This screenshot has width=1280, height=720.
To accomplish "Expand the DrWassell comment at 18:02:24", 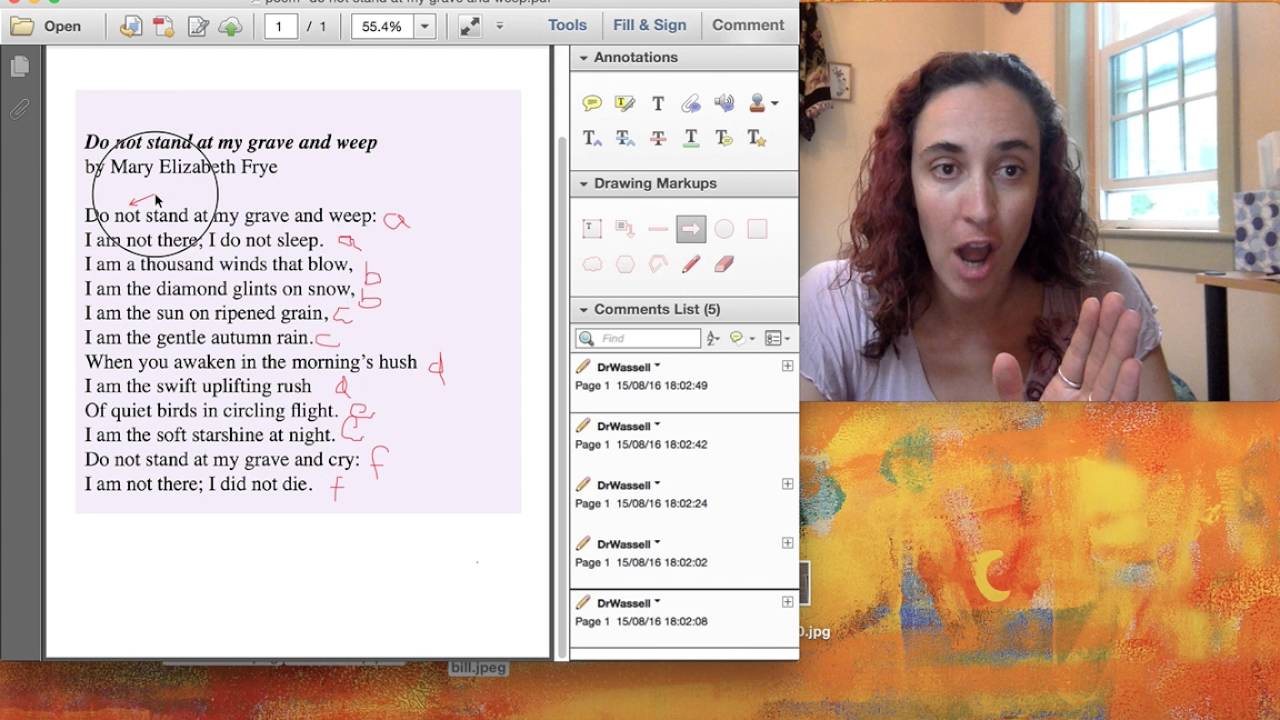I will pyautogui.click(x=787, y=484).
